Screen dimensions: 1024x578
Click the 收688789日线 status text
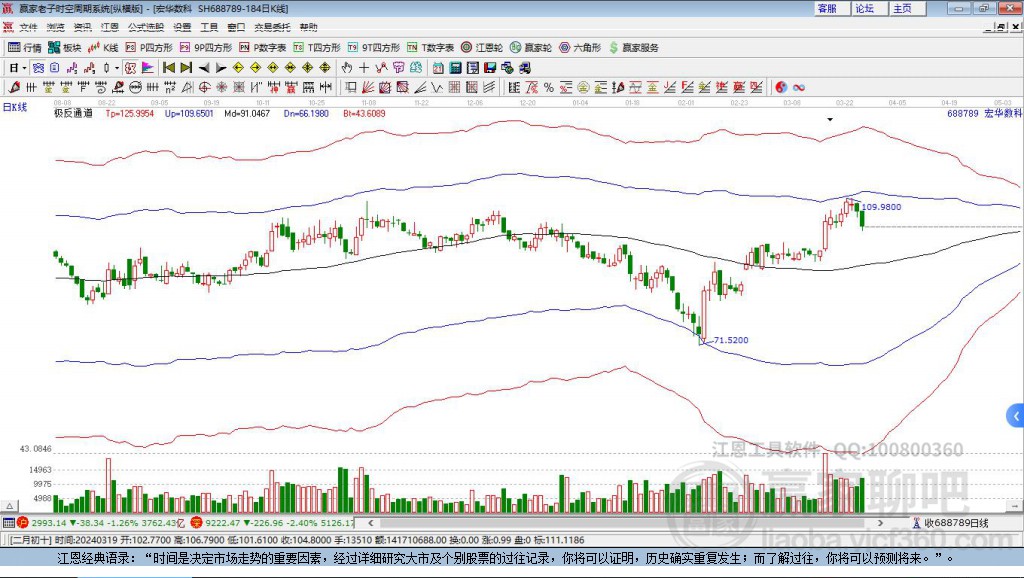956,523
